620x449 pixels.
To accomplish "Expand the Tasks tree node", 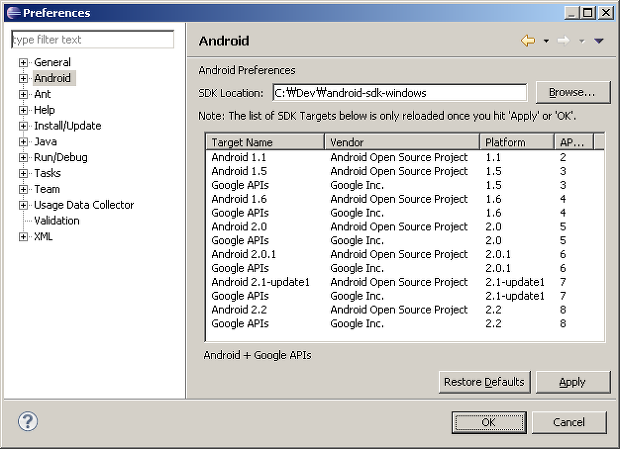I will tap(23, 173).
